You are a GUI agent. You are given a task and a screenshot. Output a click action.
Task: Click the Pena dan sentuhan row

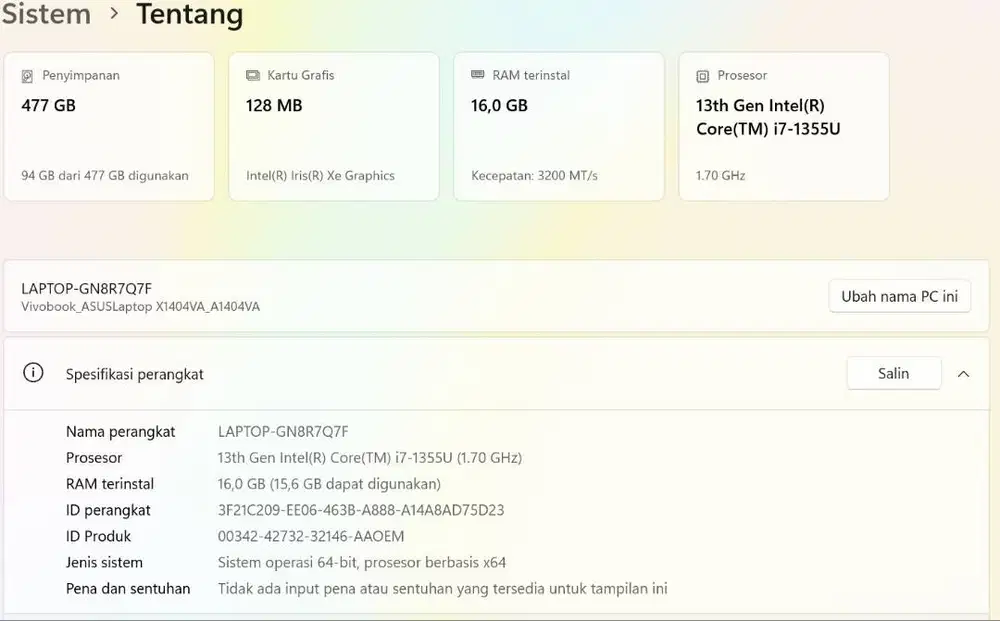(x=127, y=588)
